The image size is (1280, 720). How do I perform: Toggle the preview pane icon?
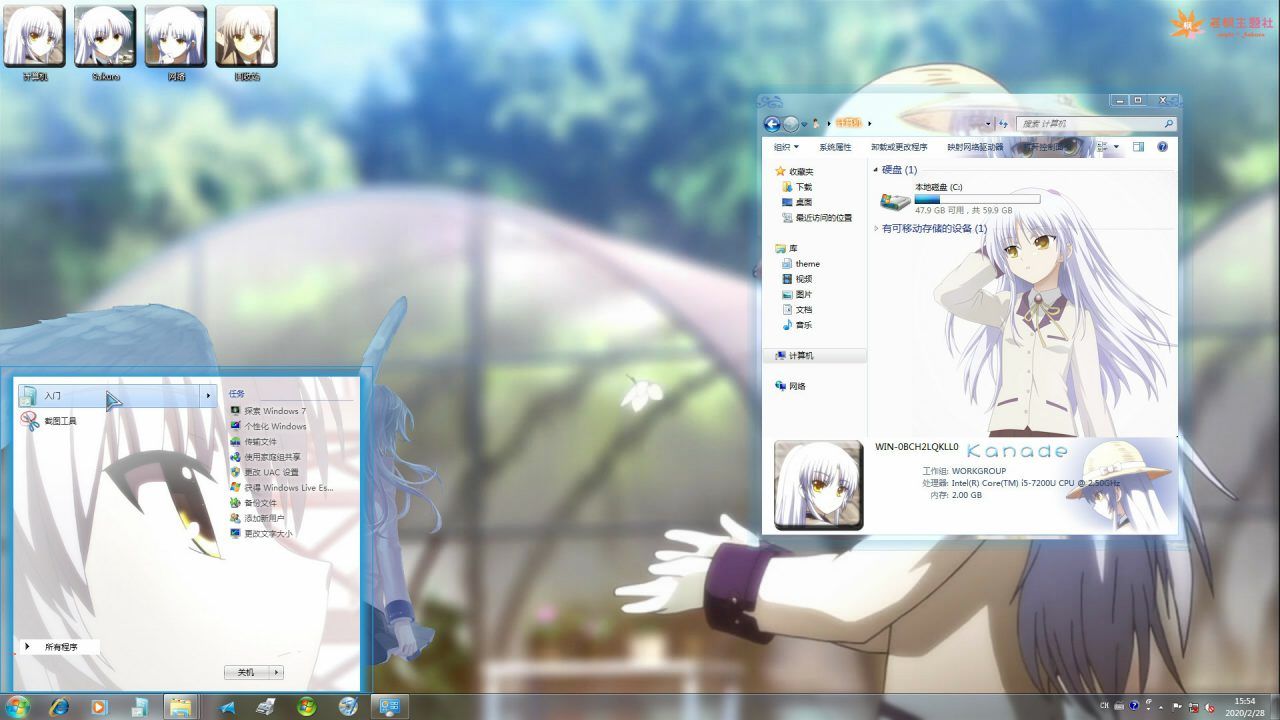(x=1138, y=147)
